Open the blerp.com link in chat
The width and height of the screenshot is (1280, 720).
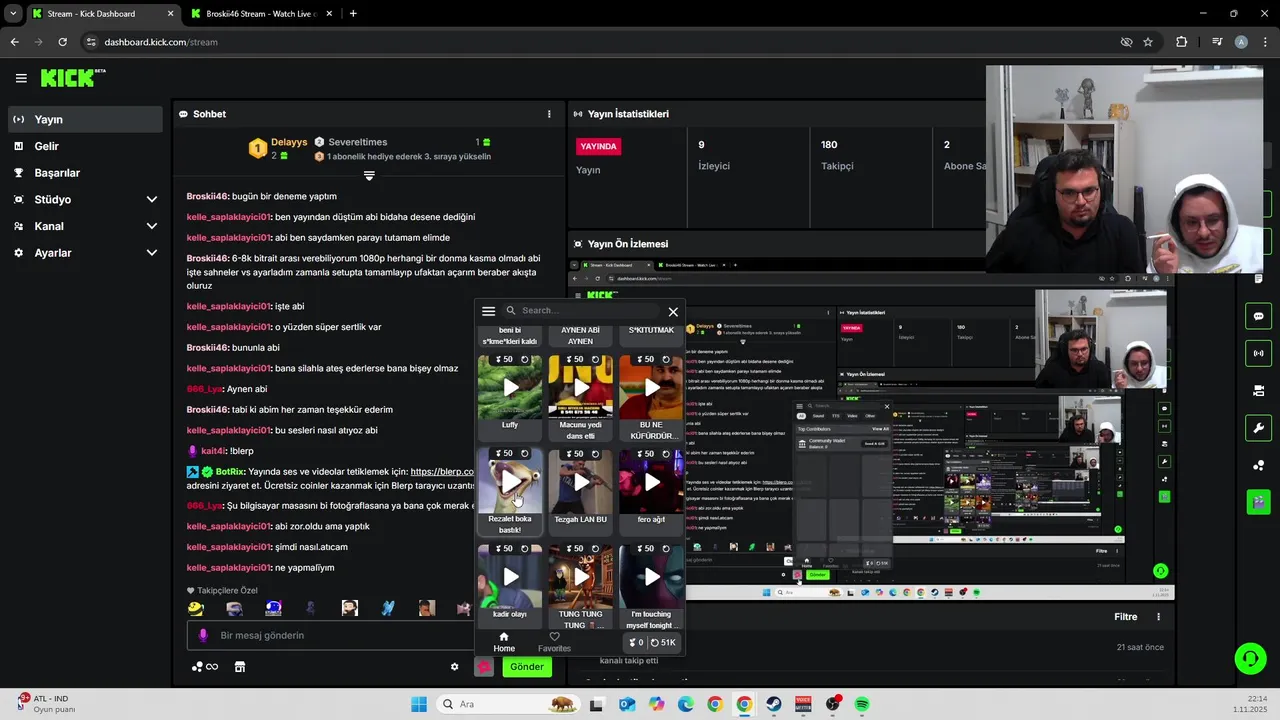tap(442, 471)
